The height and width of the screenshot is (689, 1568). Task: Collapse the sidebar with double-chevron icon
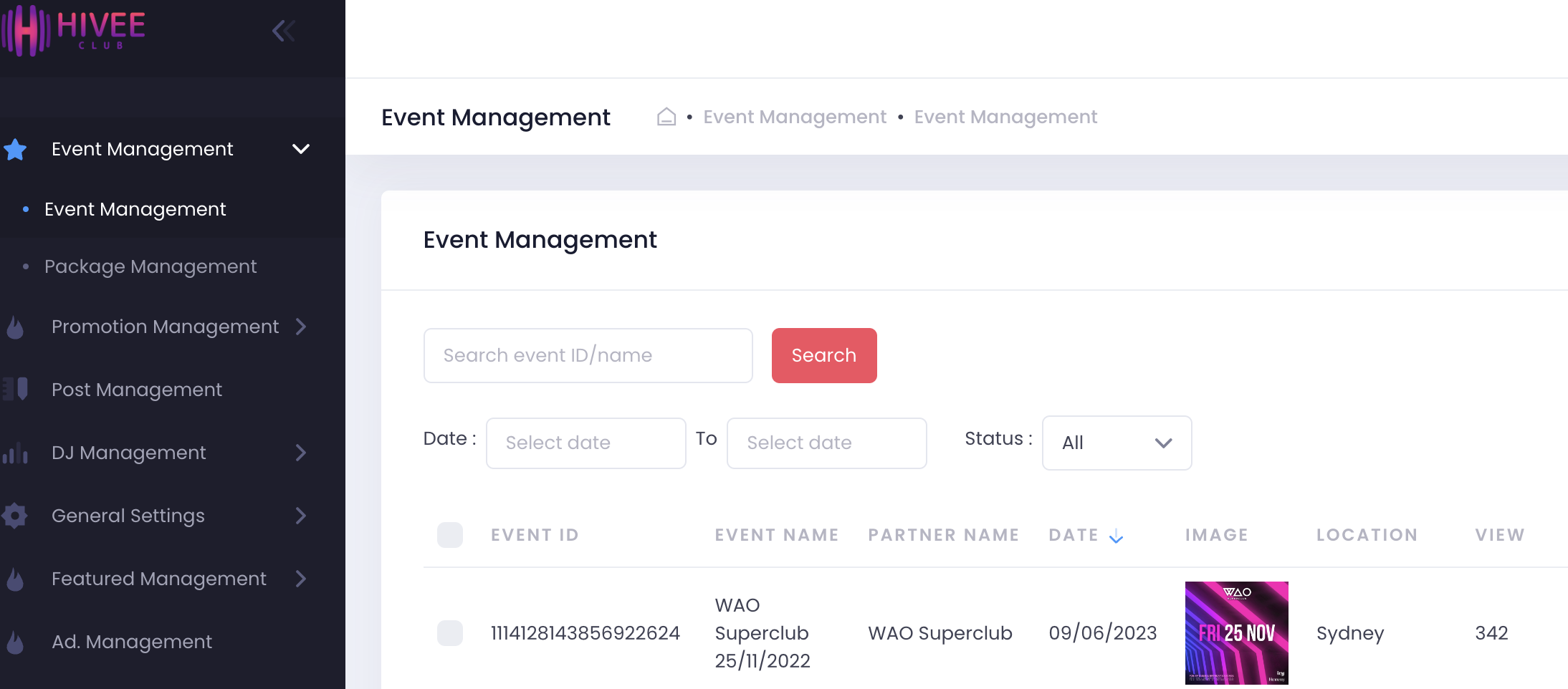[284, 31]
